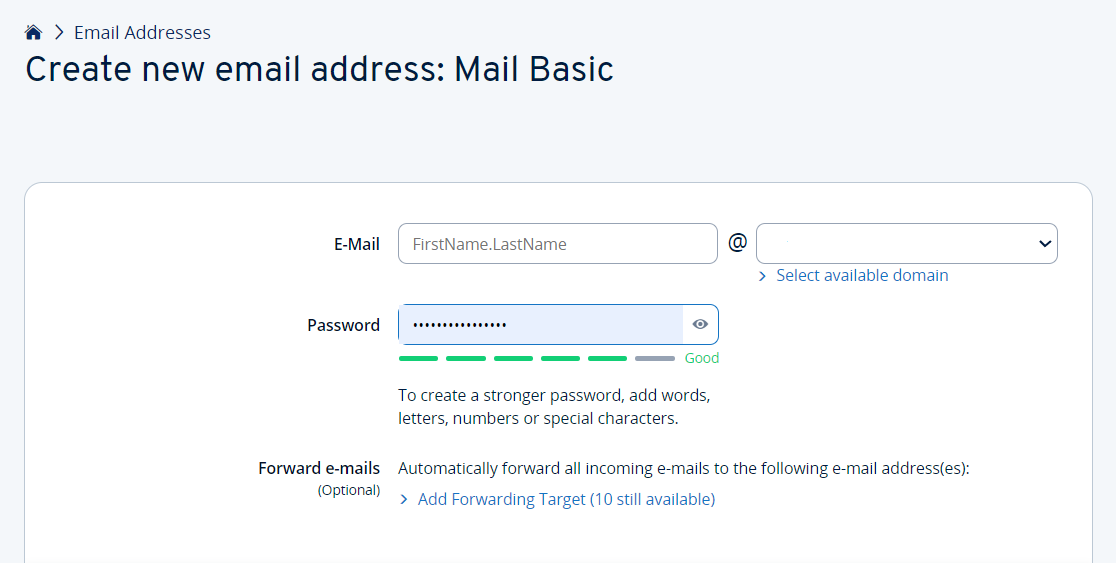Image resolution: width=1116 pixels, height=563 pixels.
Task: Expand the domain dropdown arrow
Action: [1044, 243]
